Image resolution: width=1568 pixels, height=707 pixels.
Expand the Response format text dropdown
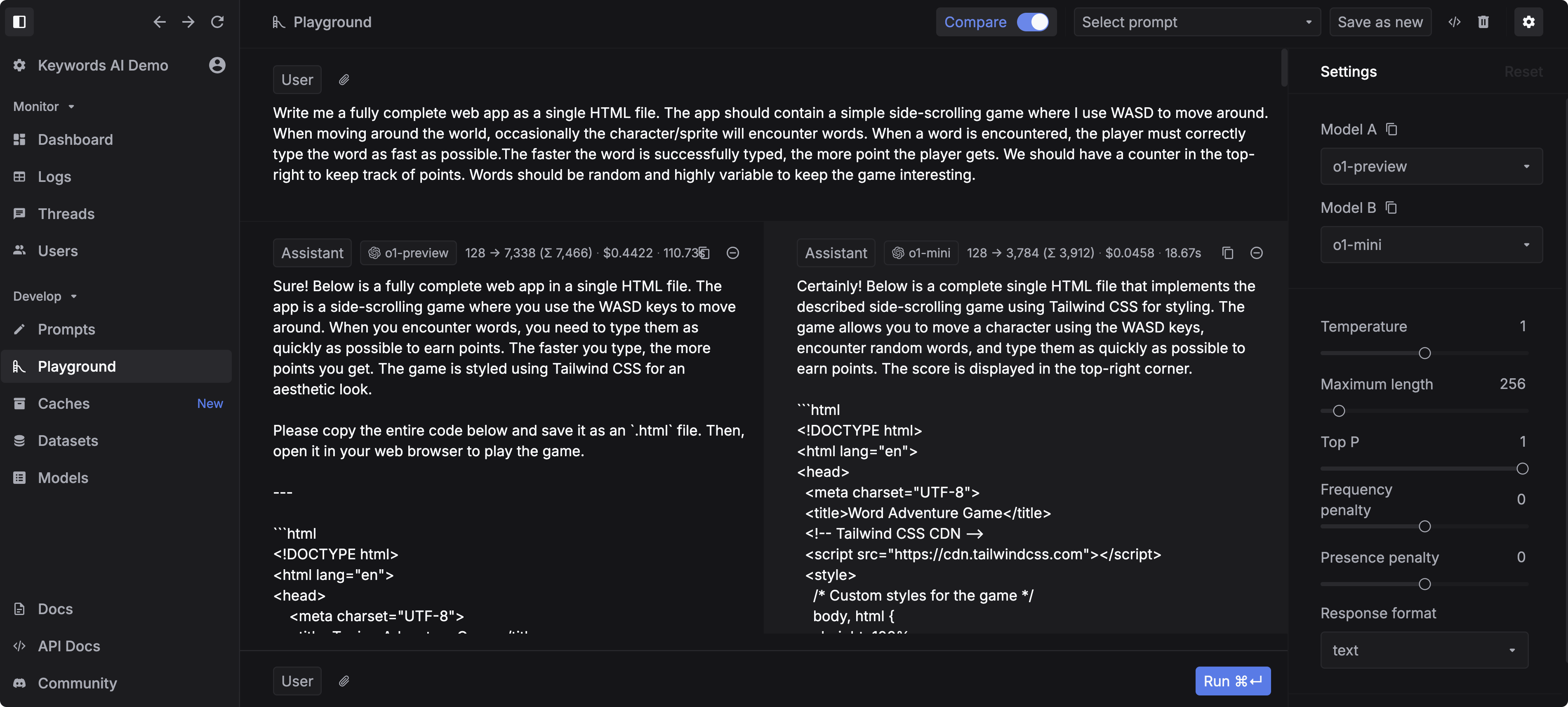point(1424,650)
